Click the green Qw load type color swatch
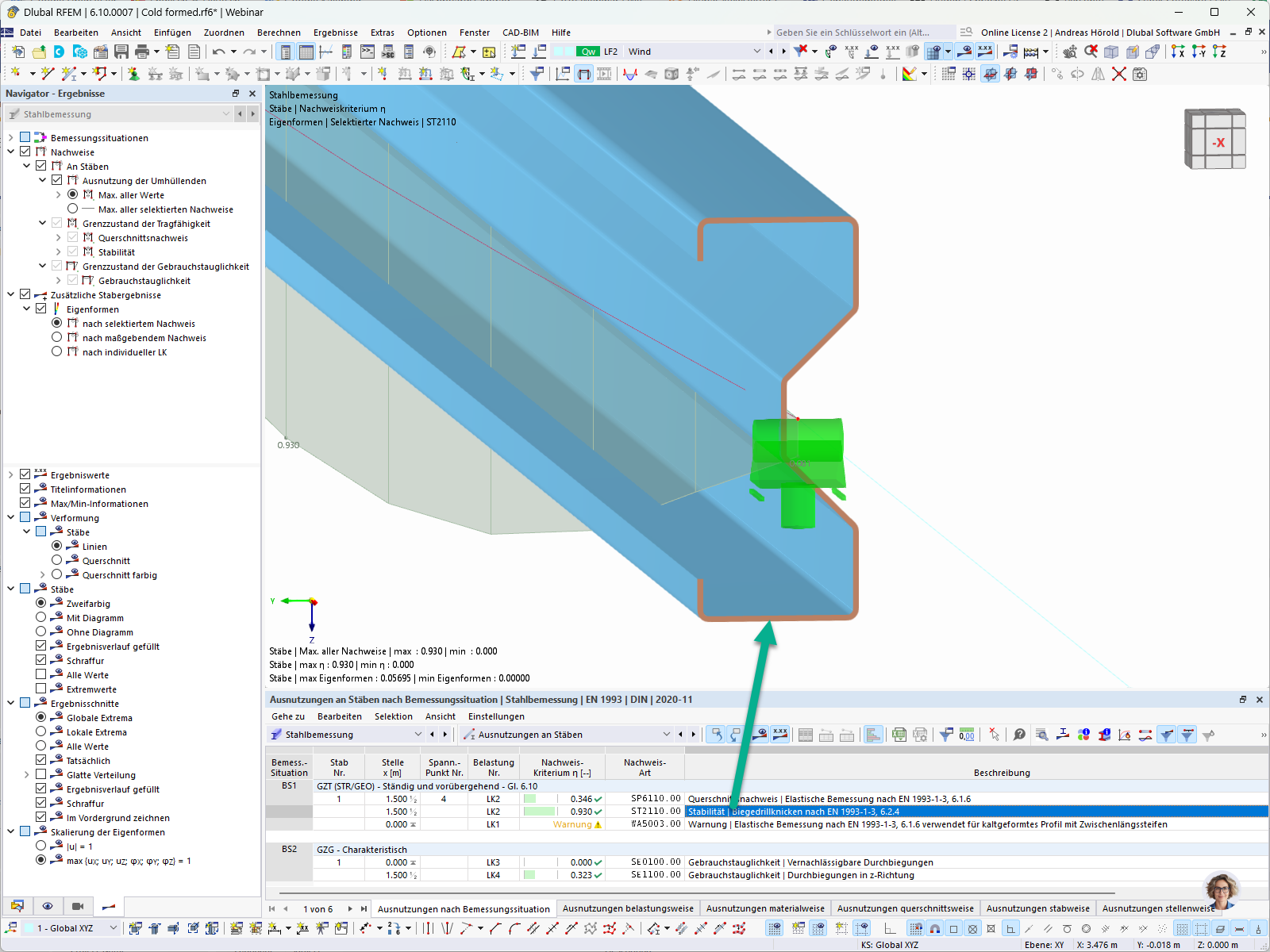The width and height of the screenshot is (1270, 952). click(x=588, y=52)
